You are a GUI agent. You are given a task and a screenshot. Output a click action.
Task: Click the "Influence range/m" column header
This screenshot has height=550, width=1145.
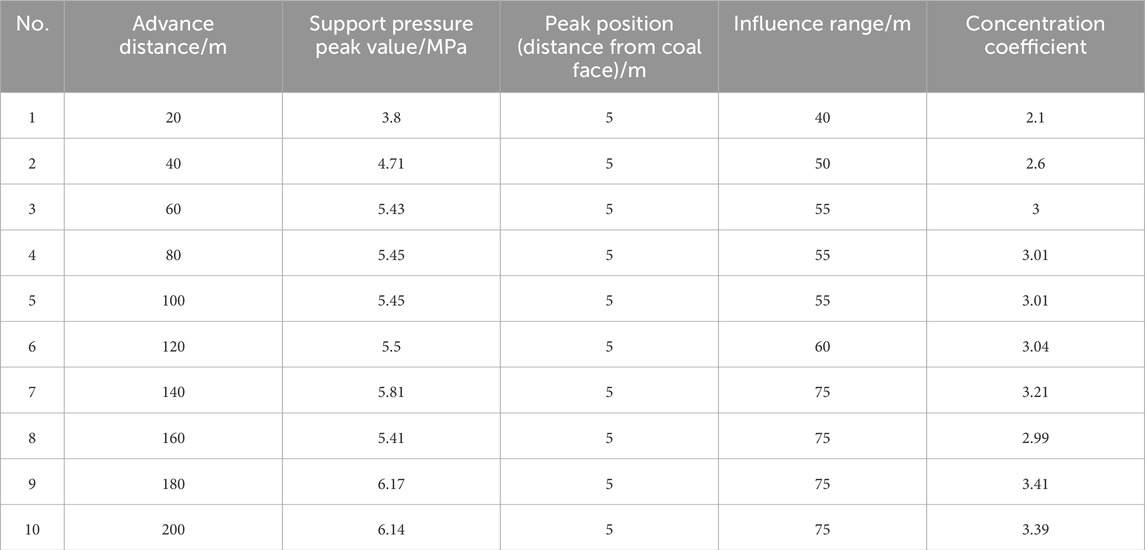tap(822, 24)
